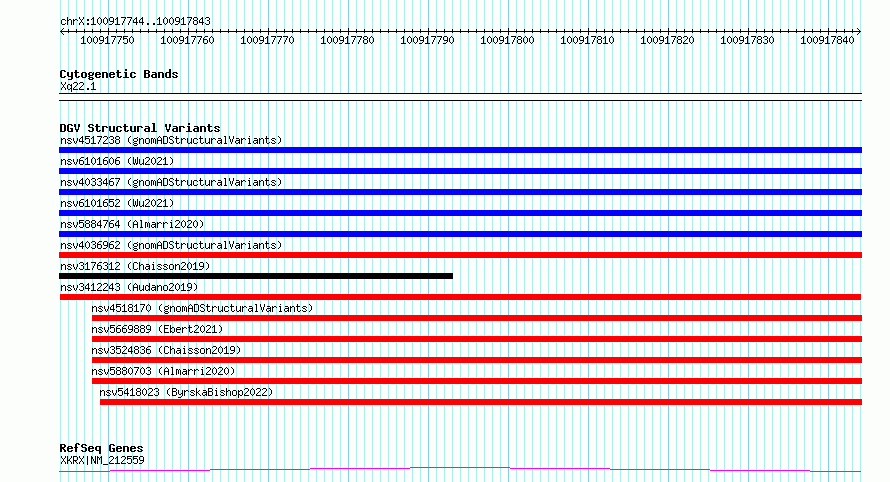Select the blue bar for nsv4517238
The width and height of the screenshot is (890, 482).
point(460,150)
